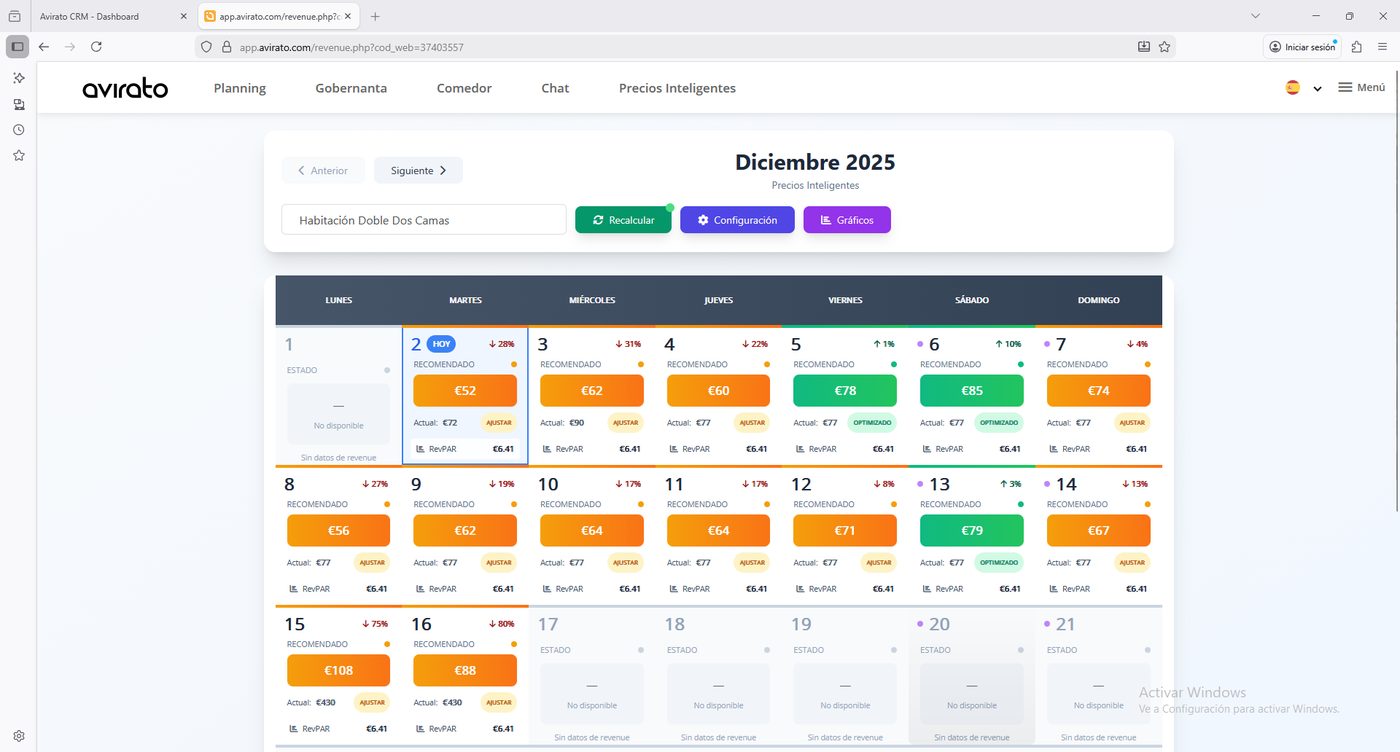Open the sidebar AI sparkle icon

click(18, 78)
